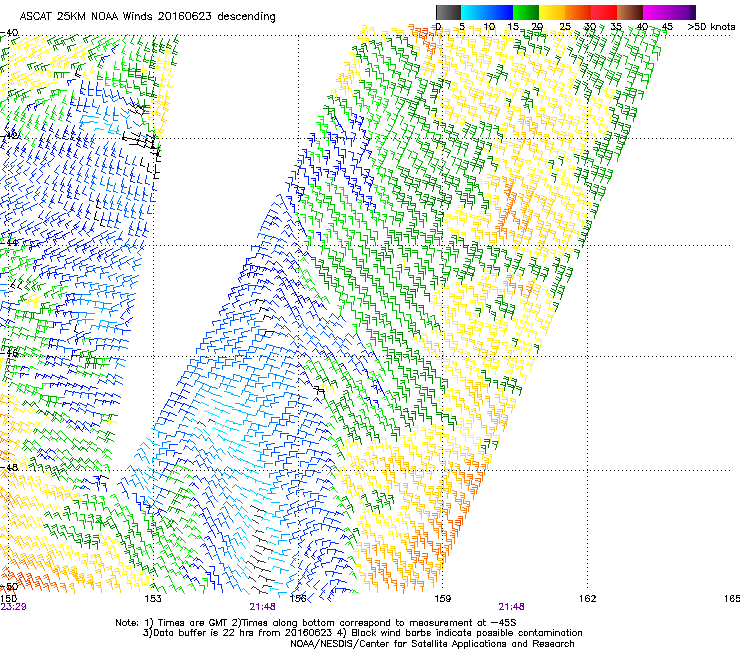This screenshot has height=650, width=740.
Task: Click the title 'ASCAT 25KM NOAA Winds 20160623 descending'
Action: pyautogui.click(x=147, y=17)
